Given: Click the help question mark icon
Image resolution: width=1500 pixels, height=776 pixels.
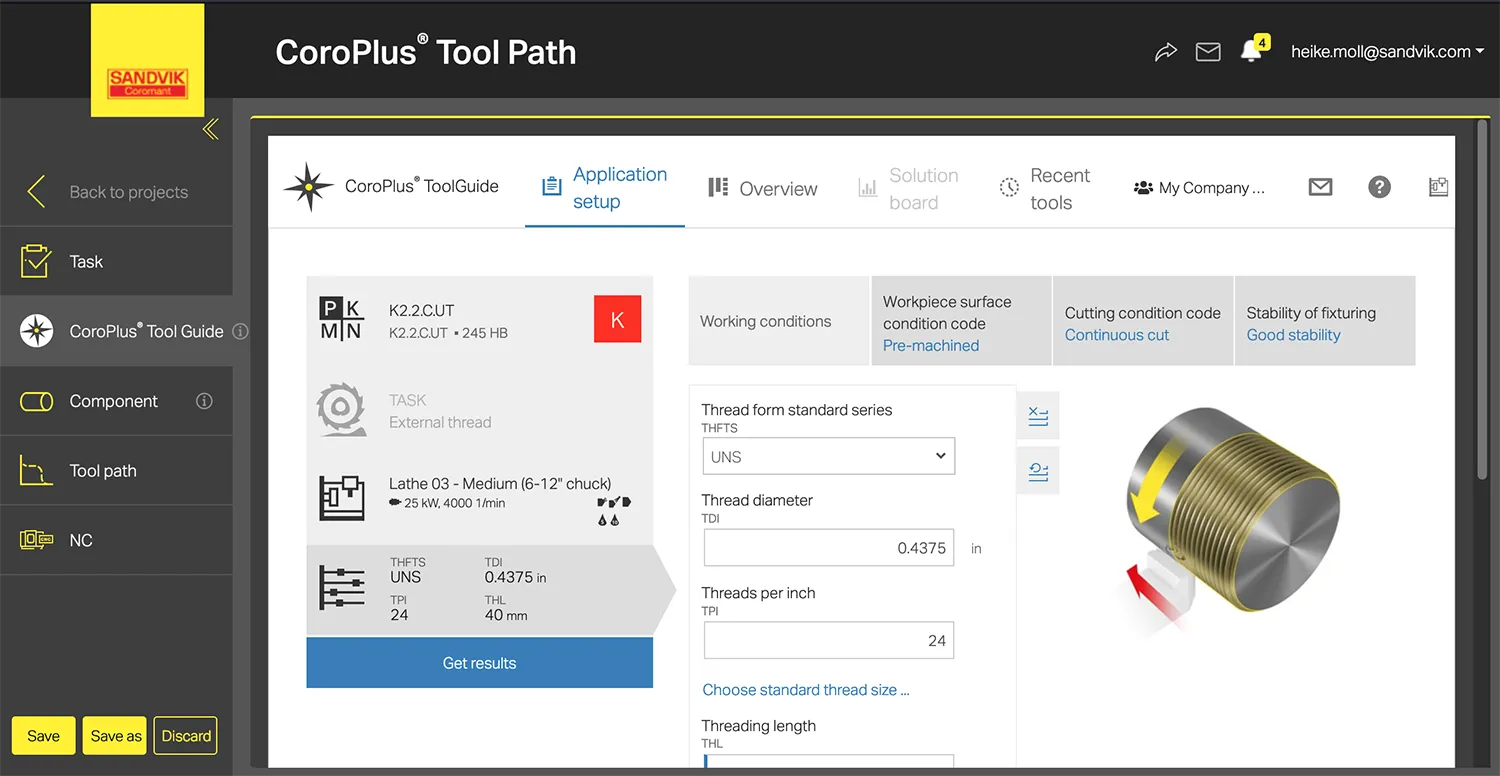Looking at the screenshot, I should (1379, 187).
